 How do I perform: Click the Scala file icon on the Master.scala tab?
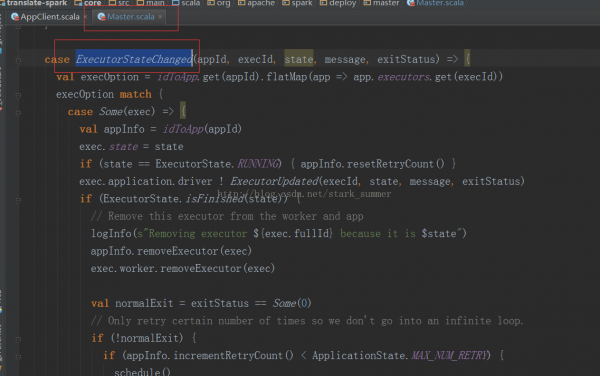click(101, 17)
